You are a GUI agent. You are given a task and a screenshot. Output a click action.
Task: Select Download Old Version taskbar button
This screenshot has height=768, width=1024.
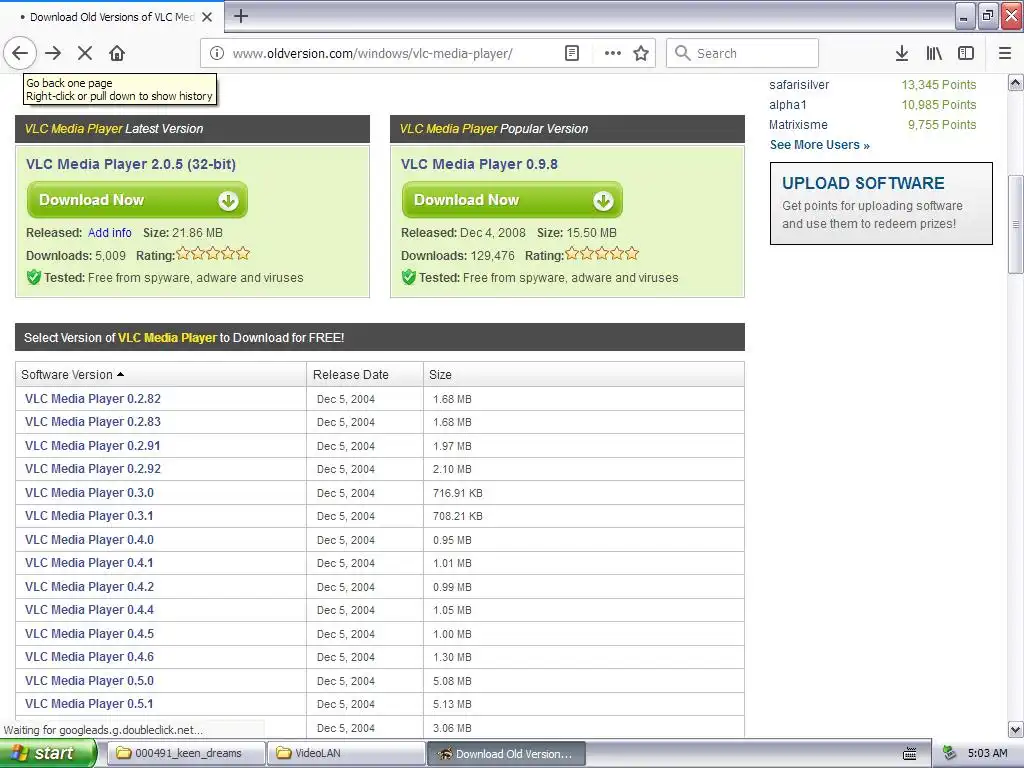point(506,754)
